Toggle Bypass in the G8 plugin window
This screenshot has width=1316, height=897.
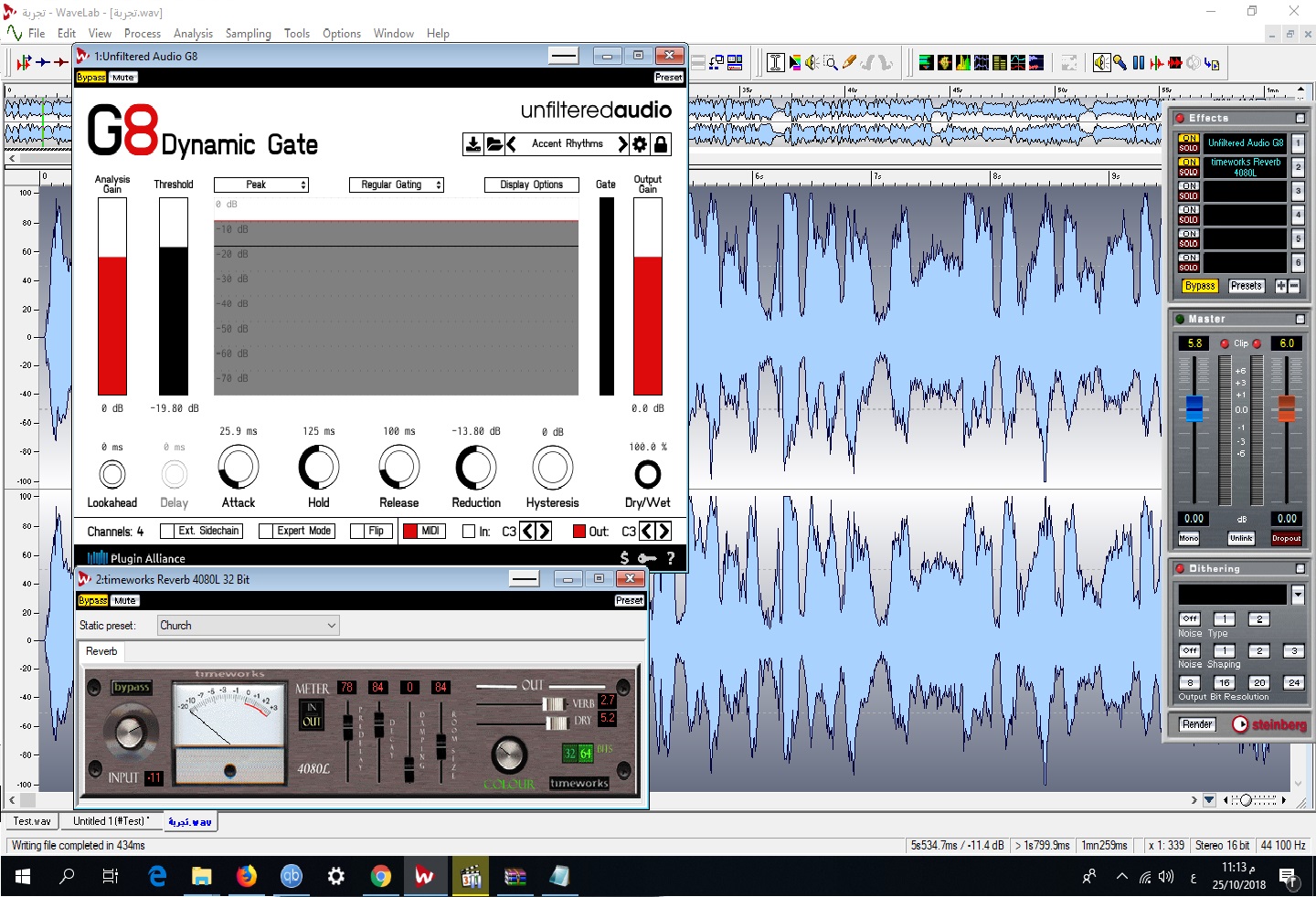click(90, 78)
